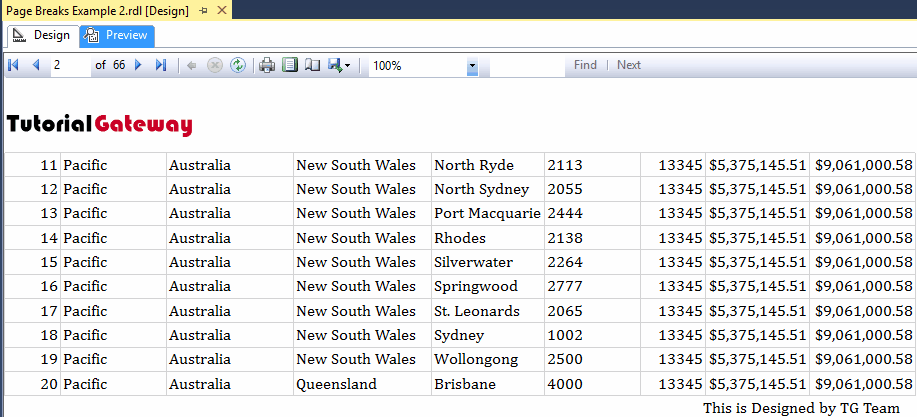The width and height of the screenshot is (917, 417).
Task: Go to the first report page
Action: point(13,65)
